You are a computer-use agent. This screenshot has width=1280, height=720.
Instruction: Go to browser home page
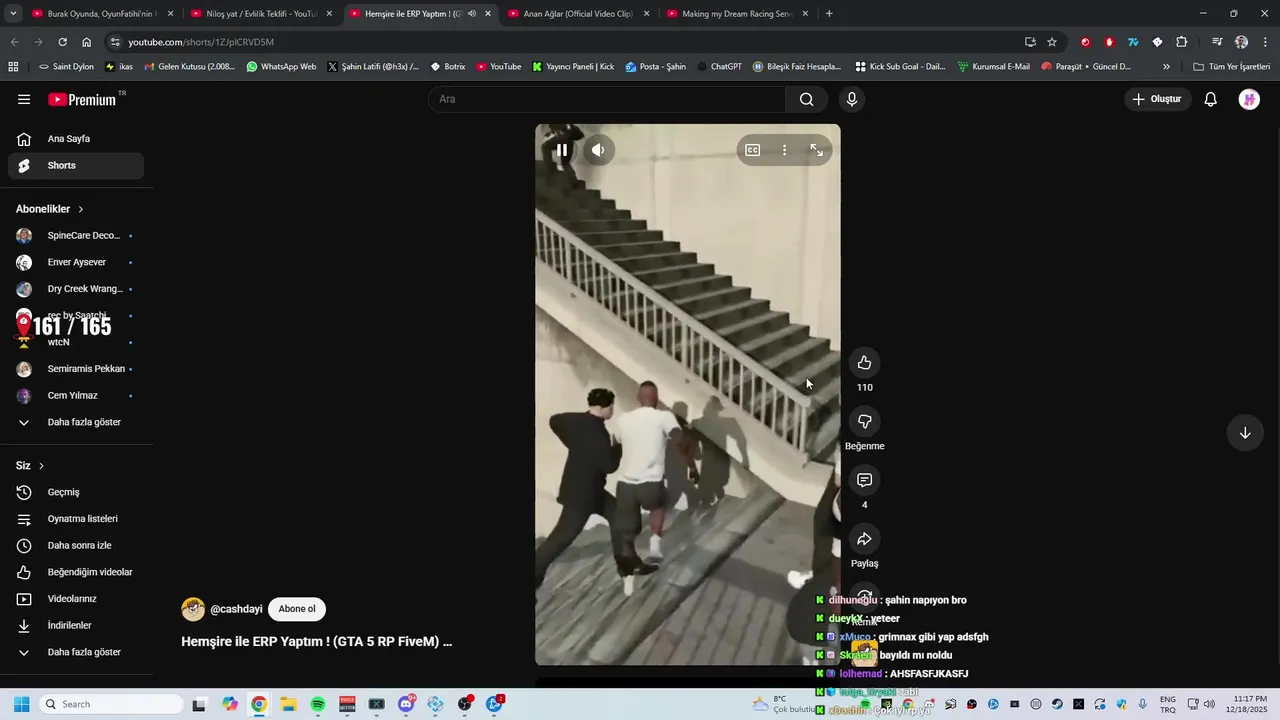(x=87, y=42)
